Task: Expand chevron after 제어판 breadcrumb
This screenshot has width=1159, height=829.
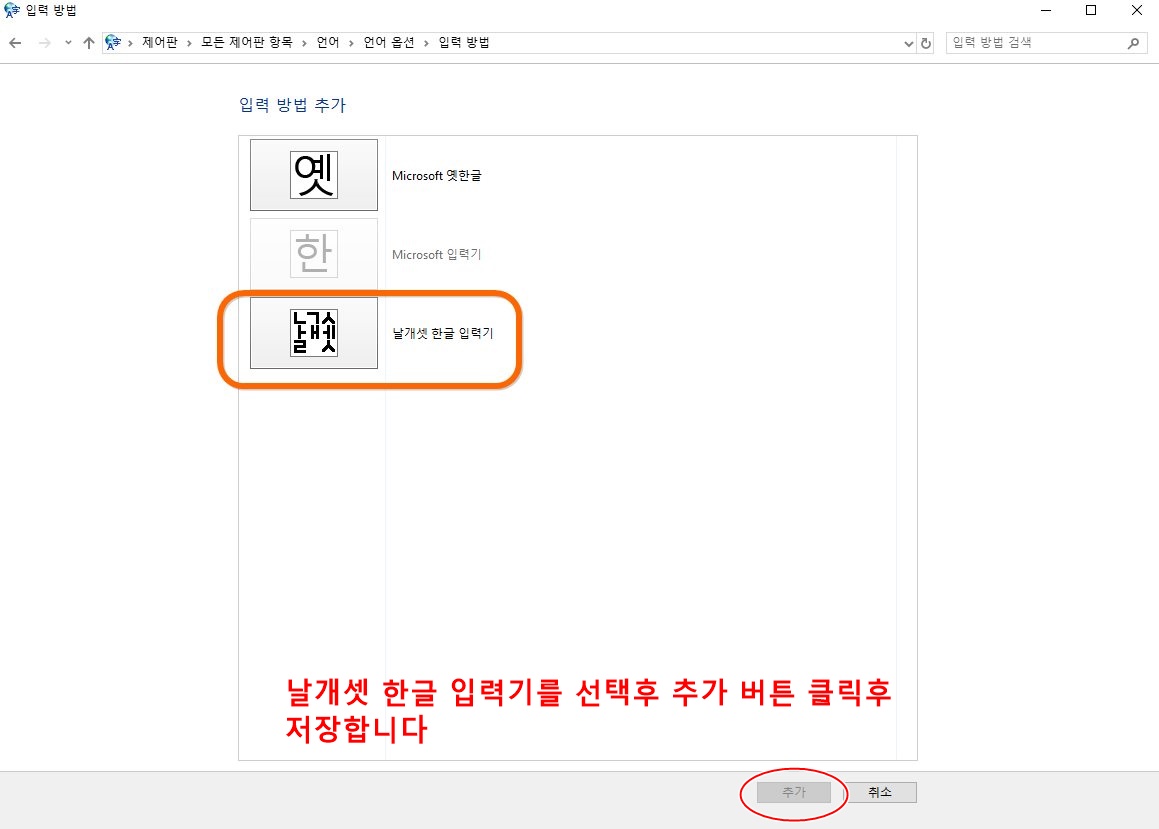Action: tap(189, 43)
